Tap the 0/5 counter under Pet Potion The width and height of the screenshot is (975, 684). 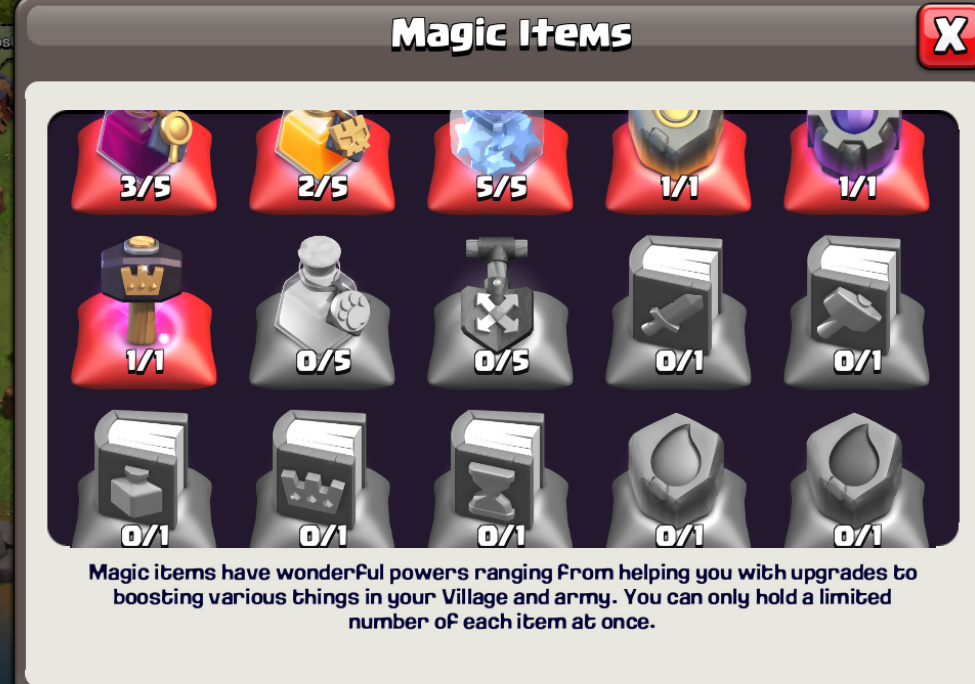pos(323,362)
